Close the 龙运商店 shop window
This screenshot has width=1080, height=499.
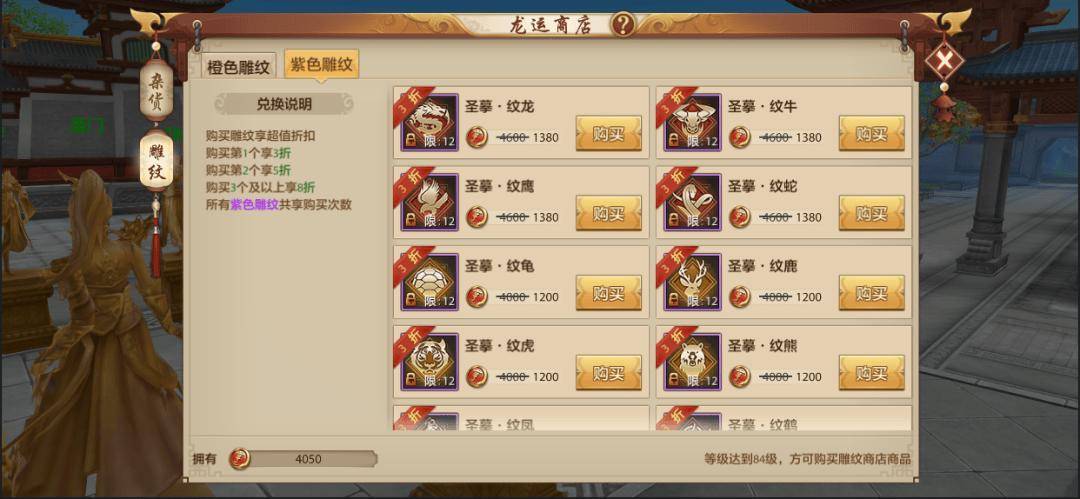point(944,60)
